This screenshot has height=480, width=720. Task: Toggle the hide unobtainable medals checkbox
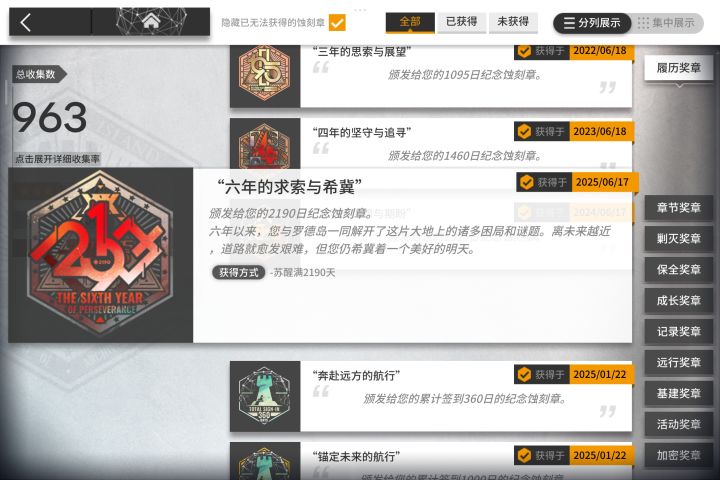337,22
